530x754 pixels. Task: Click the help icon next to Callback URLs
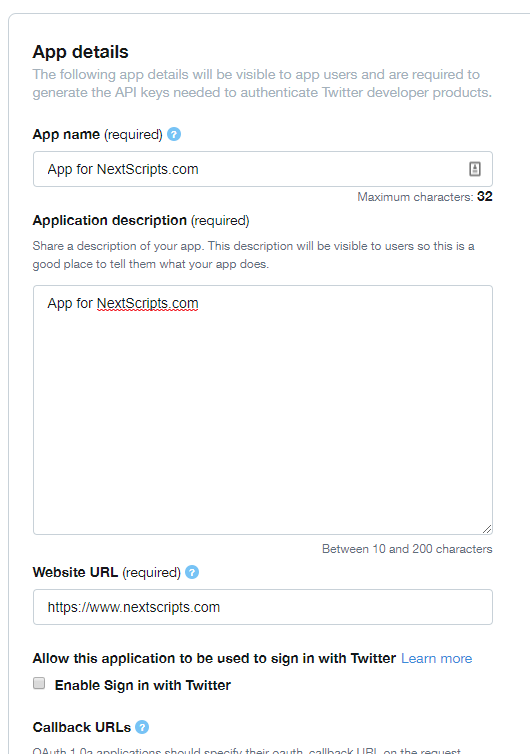pyautogui.click(x=142, y=727)
